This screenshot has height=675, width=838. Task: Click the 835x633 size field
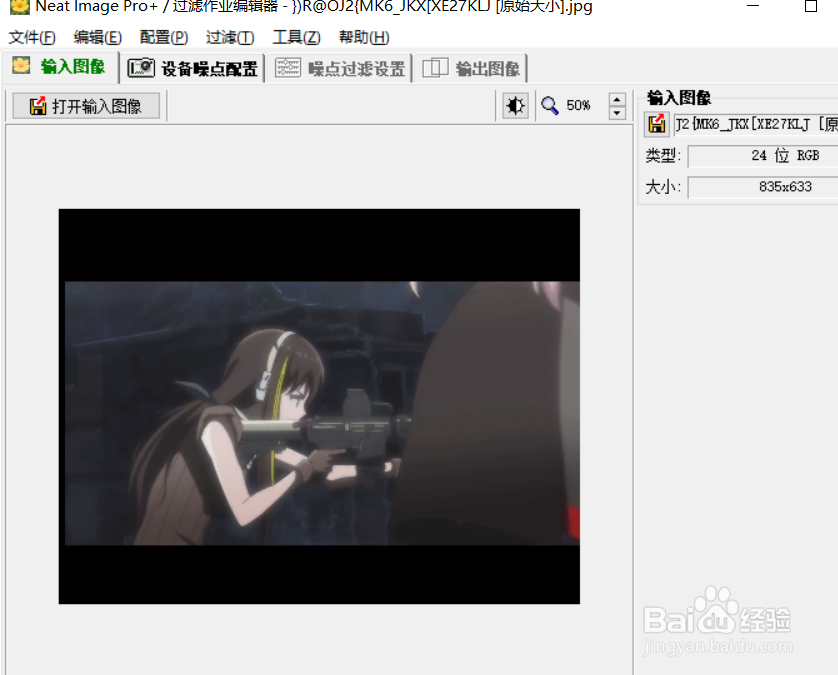click(x=763, y=187)
